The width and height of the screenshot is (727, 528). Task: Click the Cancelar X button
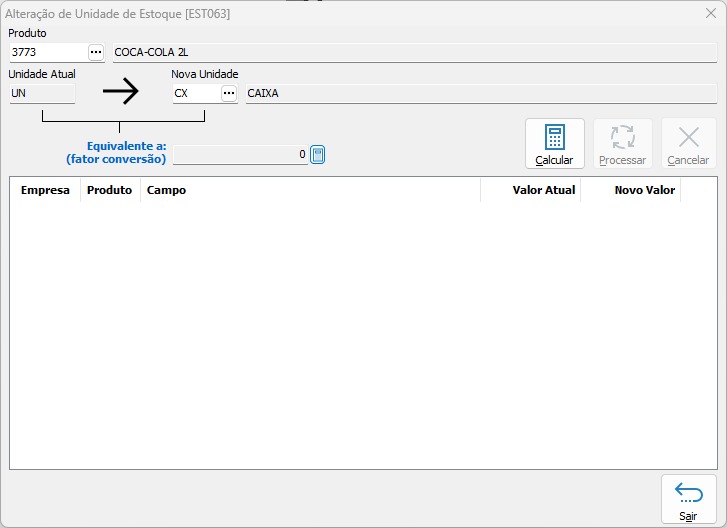tap(688, 144)
